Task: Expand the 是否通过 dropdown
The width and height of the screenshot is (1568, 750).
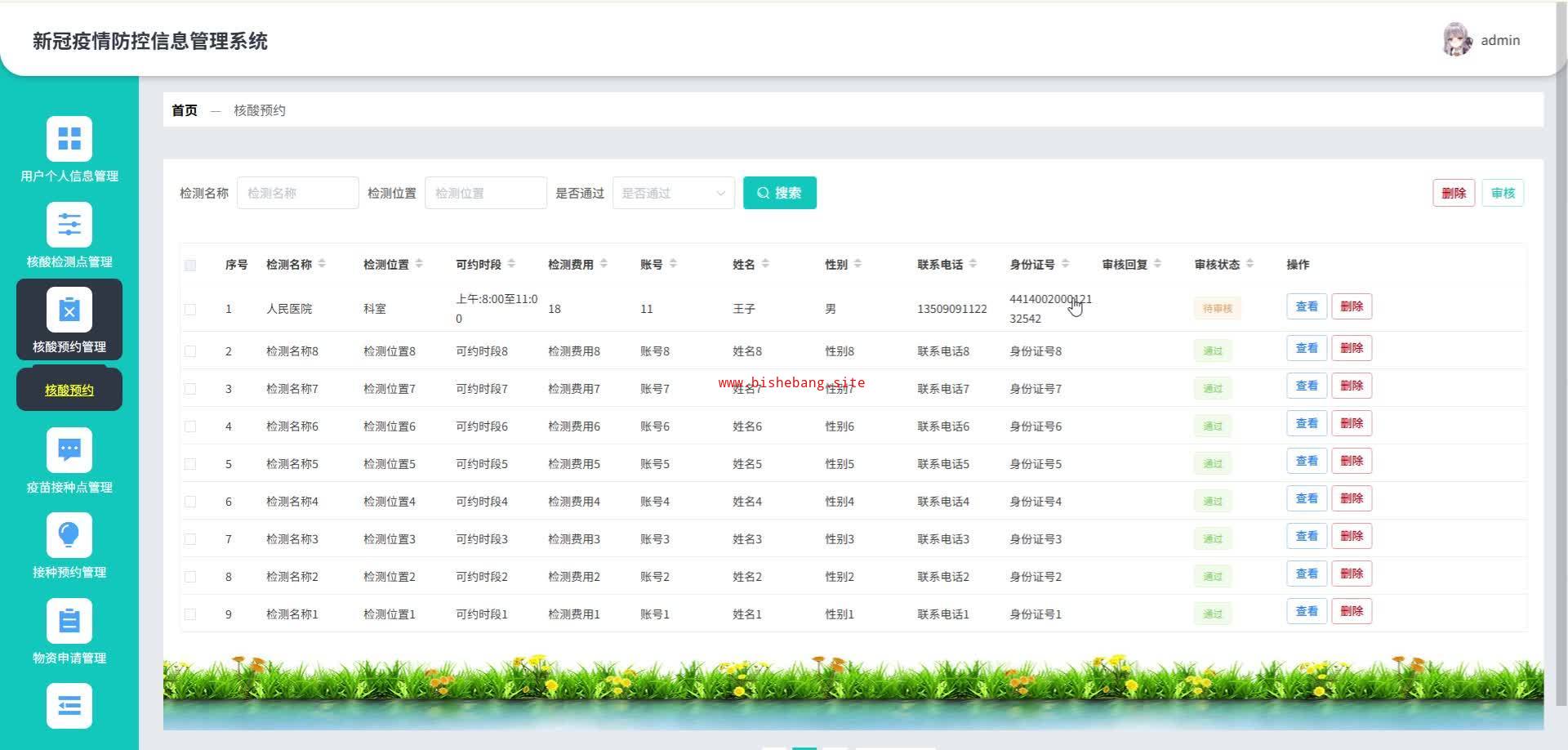Action: (673, 193)
